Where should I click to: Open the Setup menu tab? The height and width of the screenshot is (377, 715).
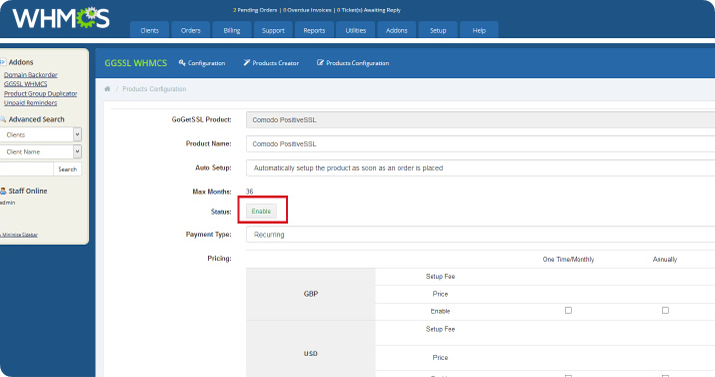(438, 30)
